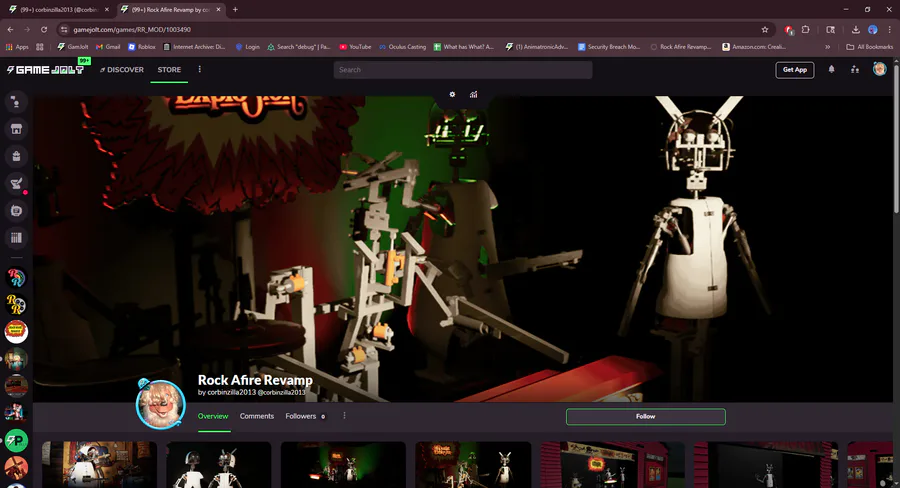Open the thumbnail with two animatronic heads
Viewport: 900px width, 488px height.
219,464
